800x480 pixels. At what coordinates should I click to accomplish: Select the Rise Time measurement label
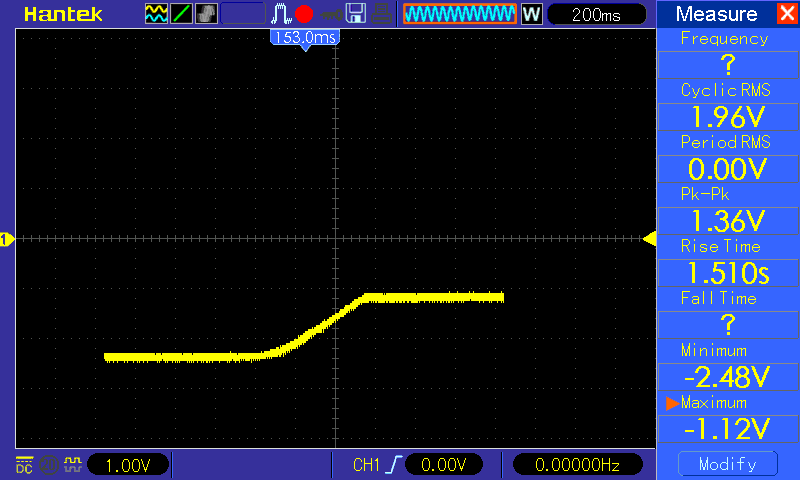(x=720, y=246)
